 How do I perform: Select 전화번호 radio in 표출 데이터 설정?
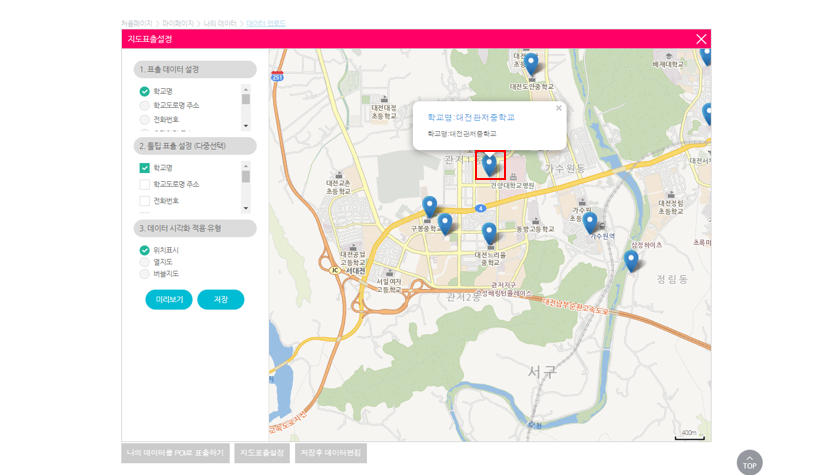pos(144,120)
